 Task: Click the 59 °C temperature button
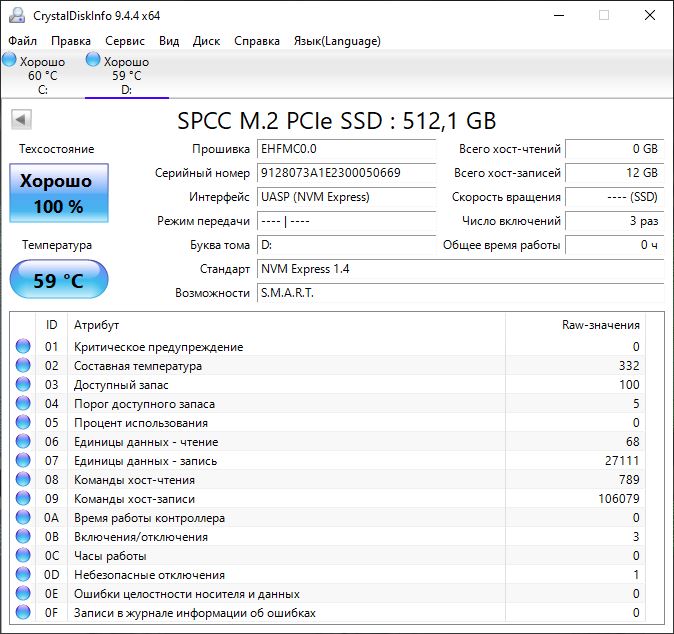pos(59,280)
